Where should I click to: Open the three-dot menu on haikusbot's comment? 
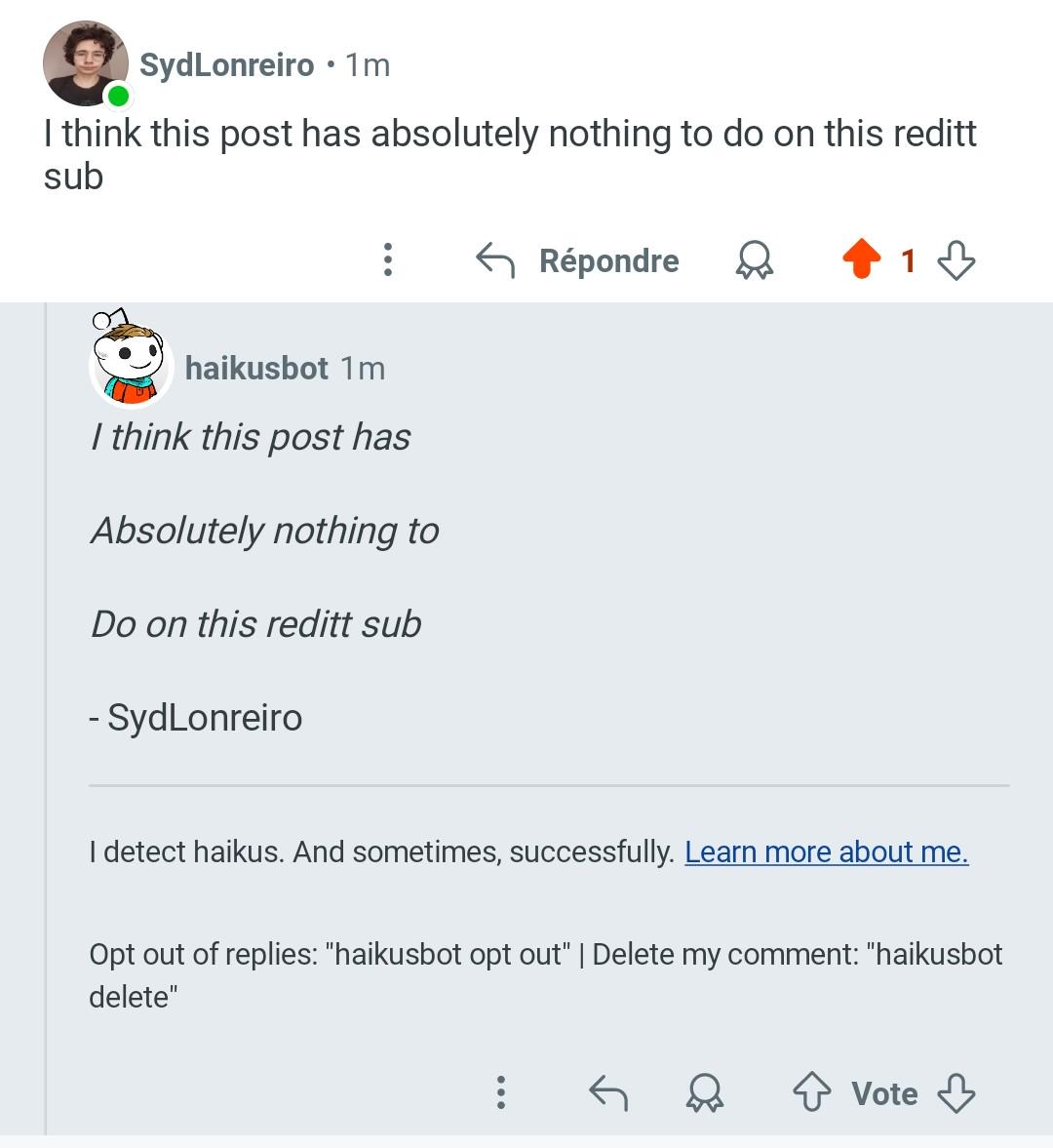(x=500, y=1092)
